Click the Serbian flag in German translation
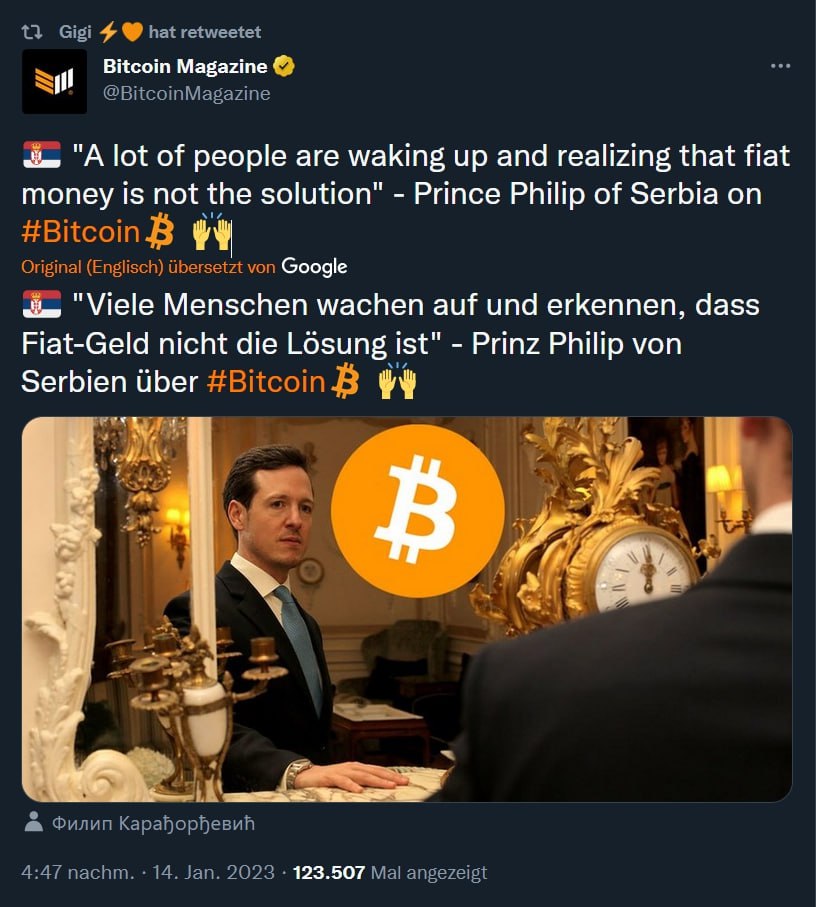Screen dimensions: 816x907 (42, 304)
